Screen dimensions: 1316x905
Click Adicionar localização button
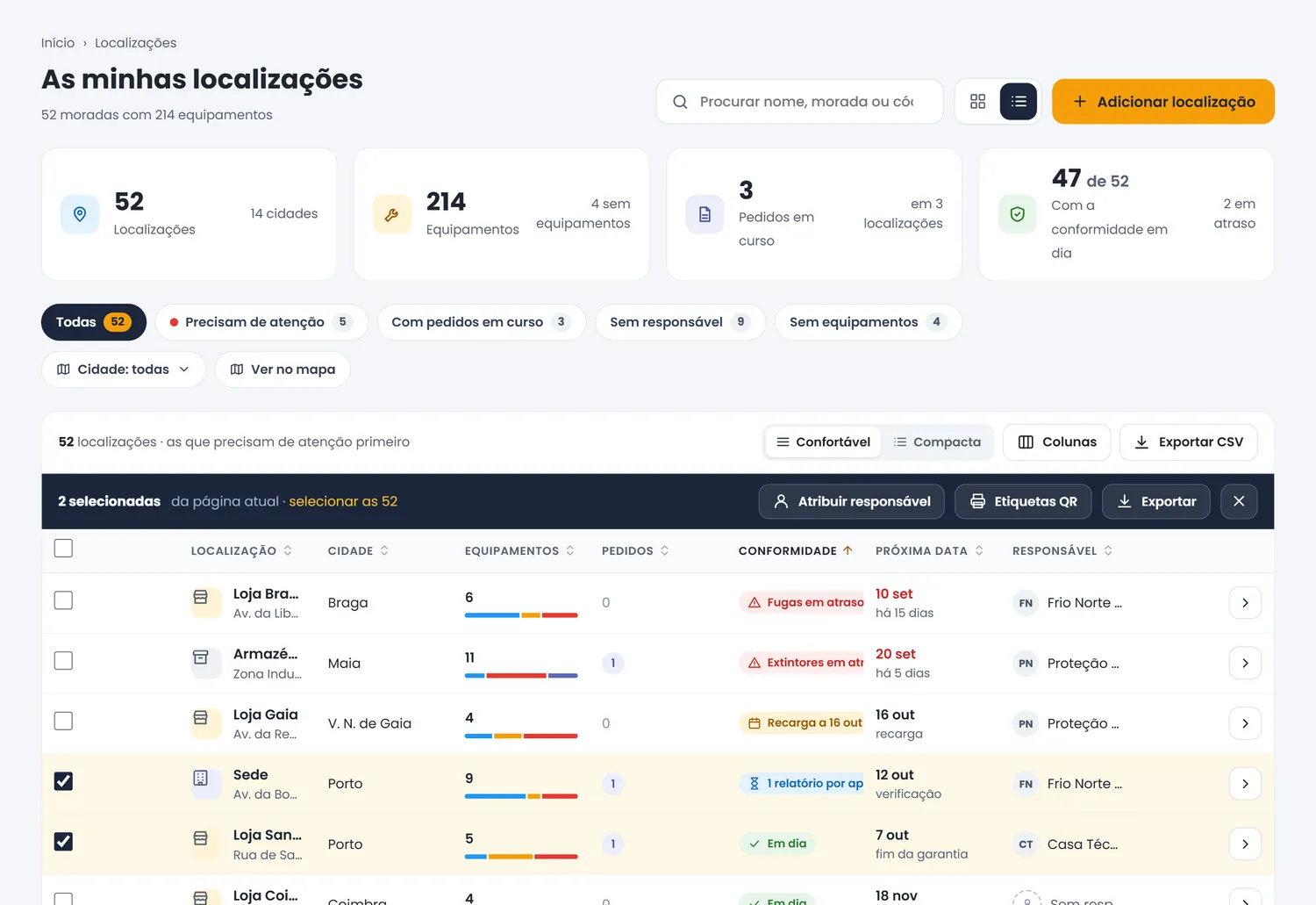pos(1163,102)
